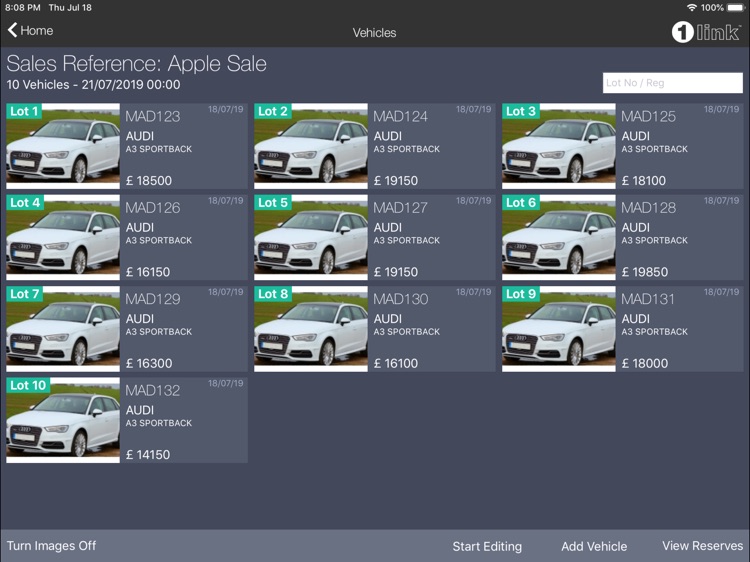
Task: Click the £ 18000 price
Action: [x=645, y=363]
